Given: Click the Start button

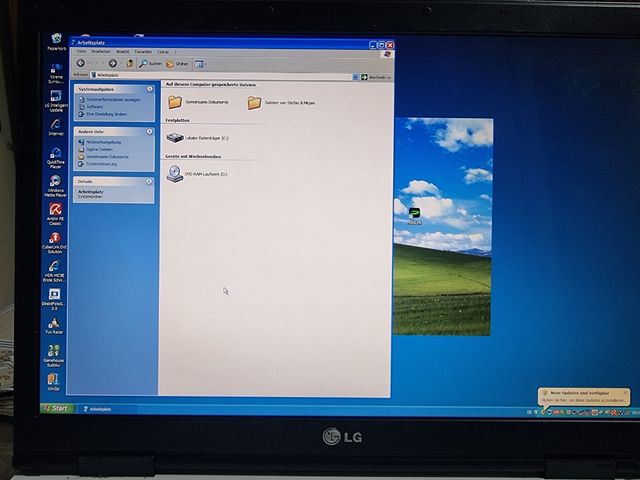Looking at the screenshot, I should coord(57,408).
